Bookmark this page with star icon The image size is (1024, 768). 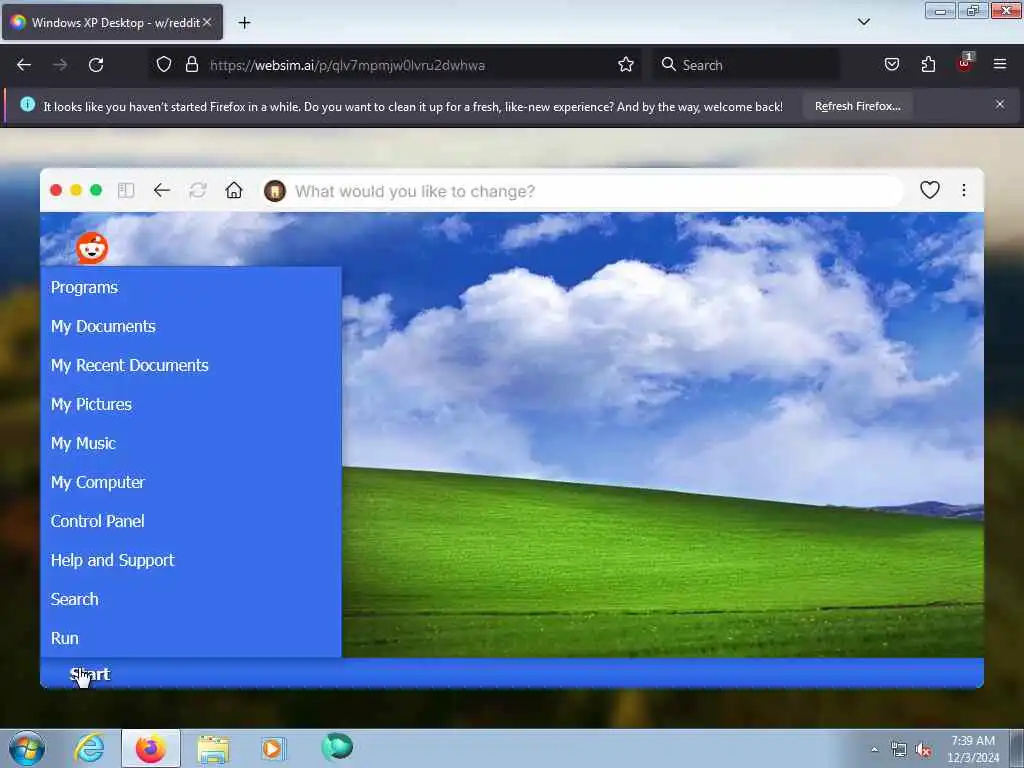point(626,65)
